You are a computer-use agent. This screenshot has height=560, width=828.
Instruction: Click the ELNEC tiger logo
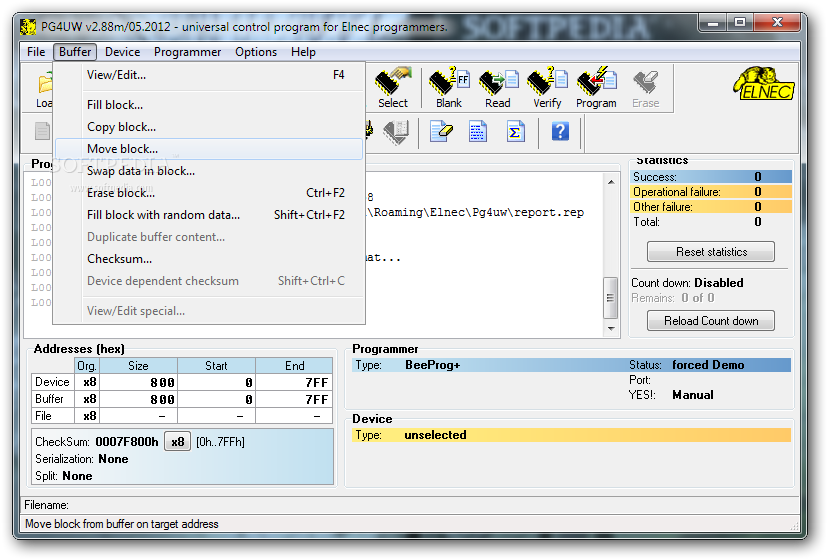(764, 83)
